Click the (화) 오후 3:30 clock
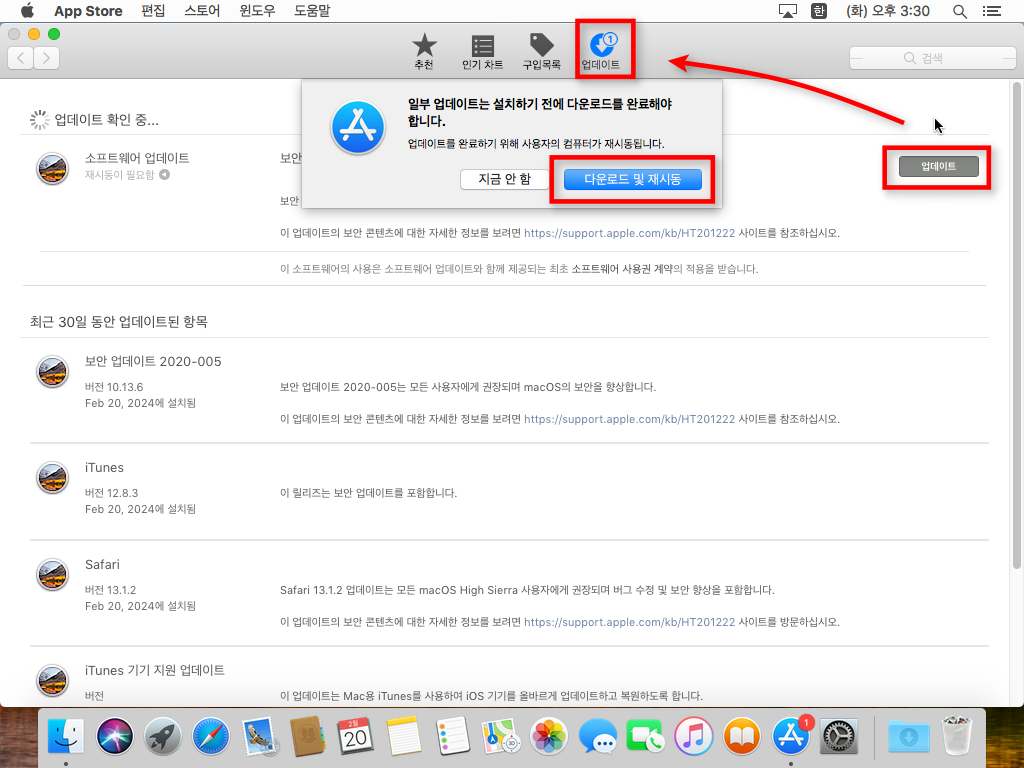Screen dimensions: 1024x768 (x=888, y=11)
